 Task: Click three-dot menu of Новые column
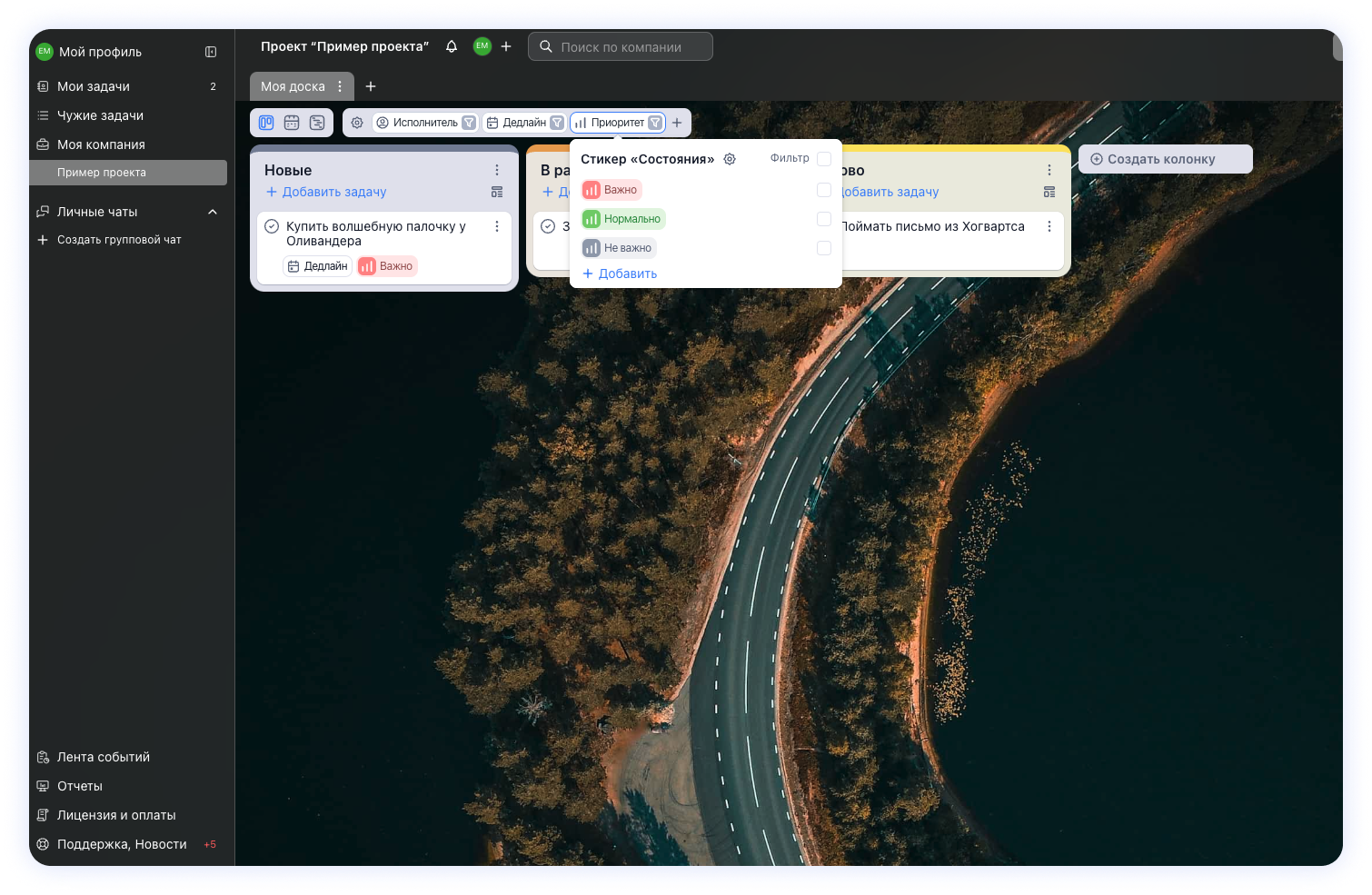click(x=497, y=170)
